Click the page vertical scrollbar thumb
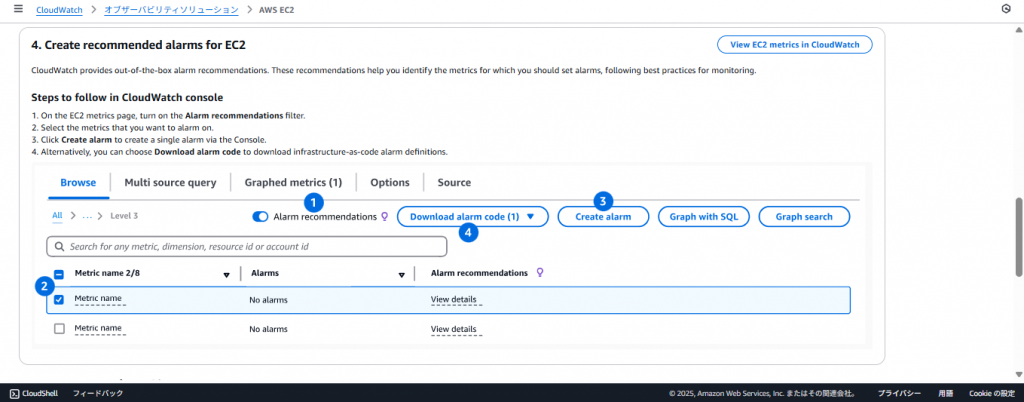Image resolution: width=1024 pixels, height=402 pixels. pyautogui.click(x=1018, y=235)
